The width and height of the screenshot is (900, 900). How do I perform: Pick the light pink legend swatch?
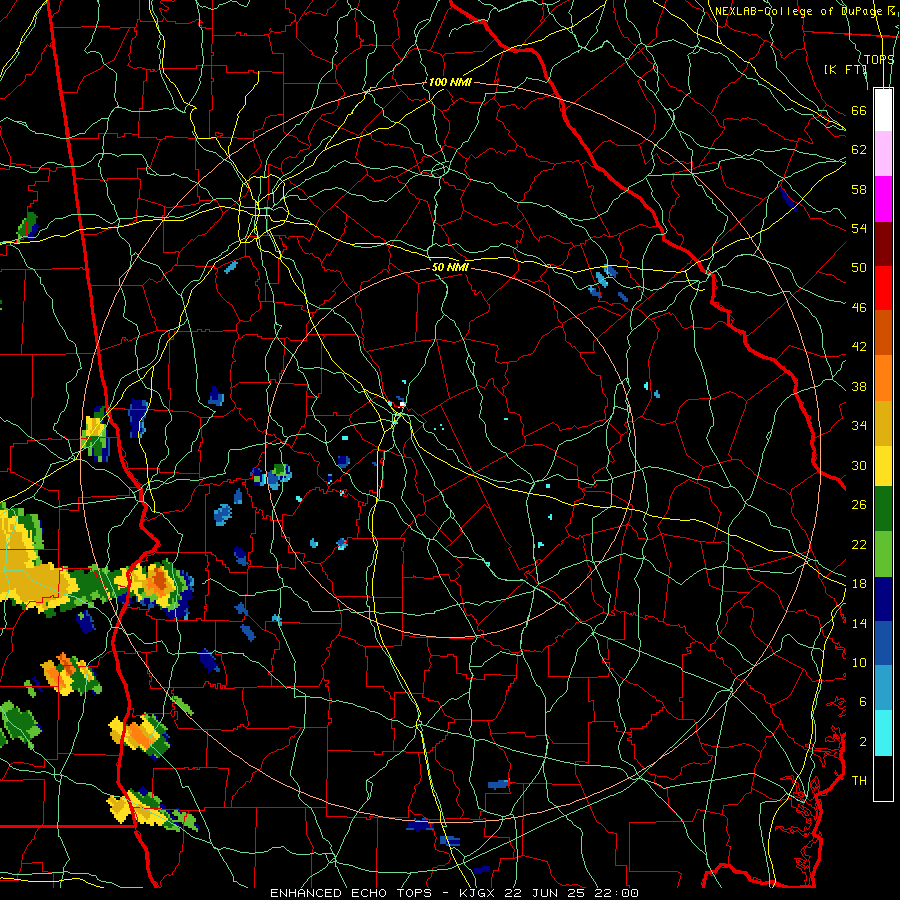click(x=883, y=153)
